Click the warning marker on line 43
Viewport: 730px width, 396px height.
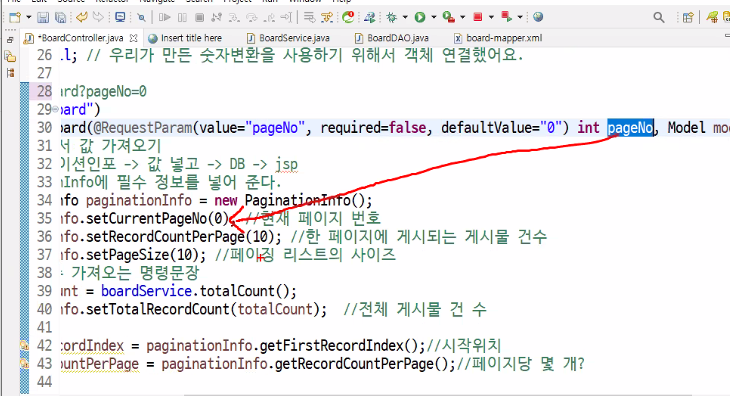[x=24, y=363]
